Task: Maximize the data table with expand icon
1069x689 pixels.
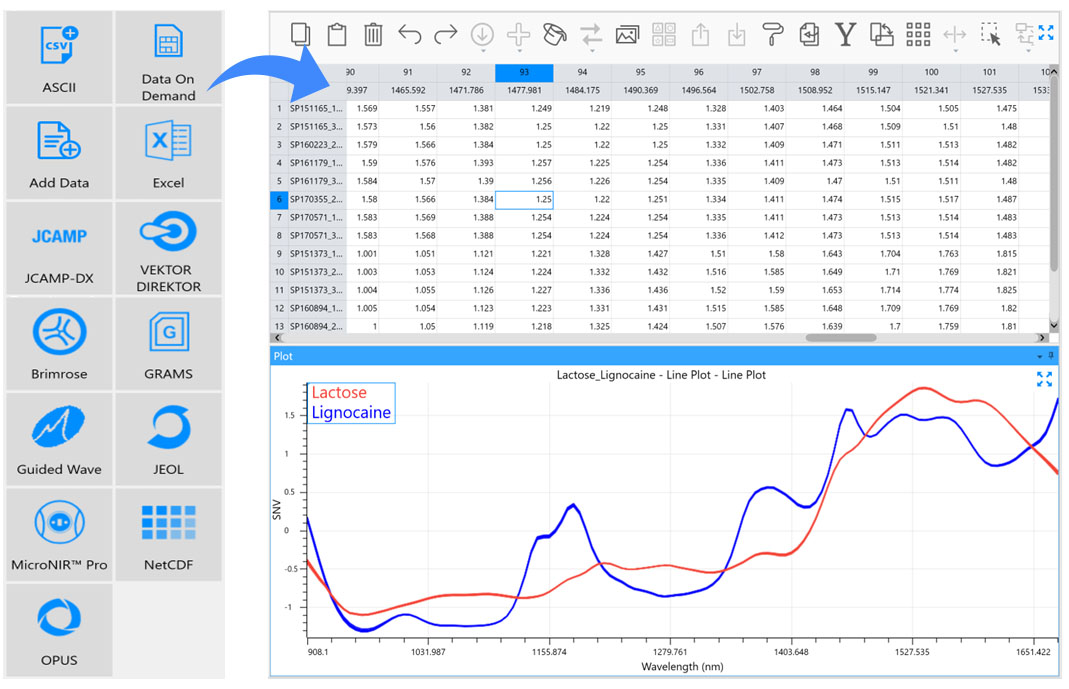Action: (1046, 32)
